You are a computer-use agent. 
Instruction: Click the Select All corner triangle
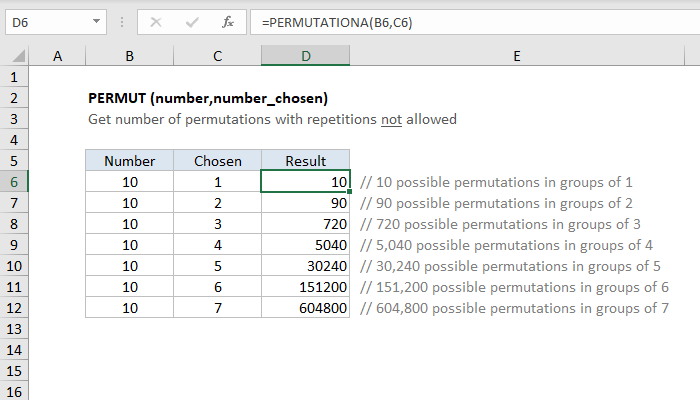(18, 56)
